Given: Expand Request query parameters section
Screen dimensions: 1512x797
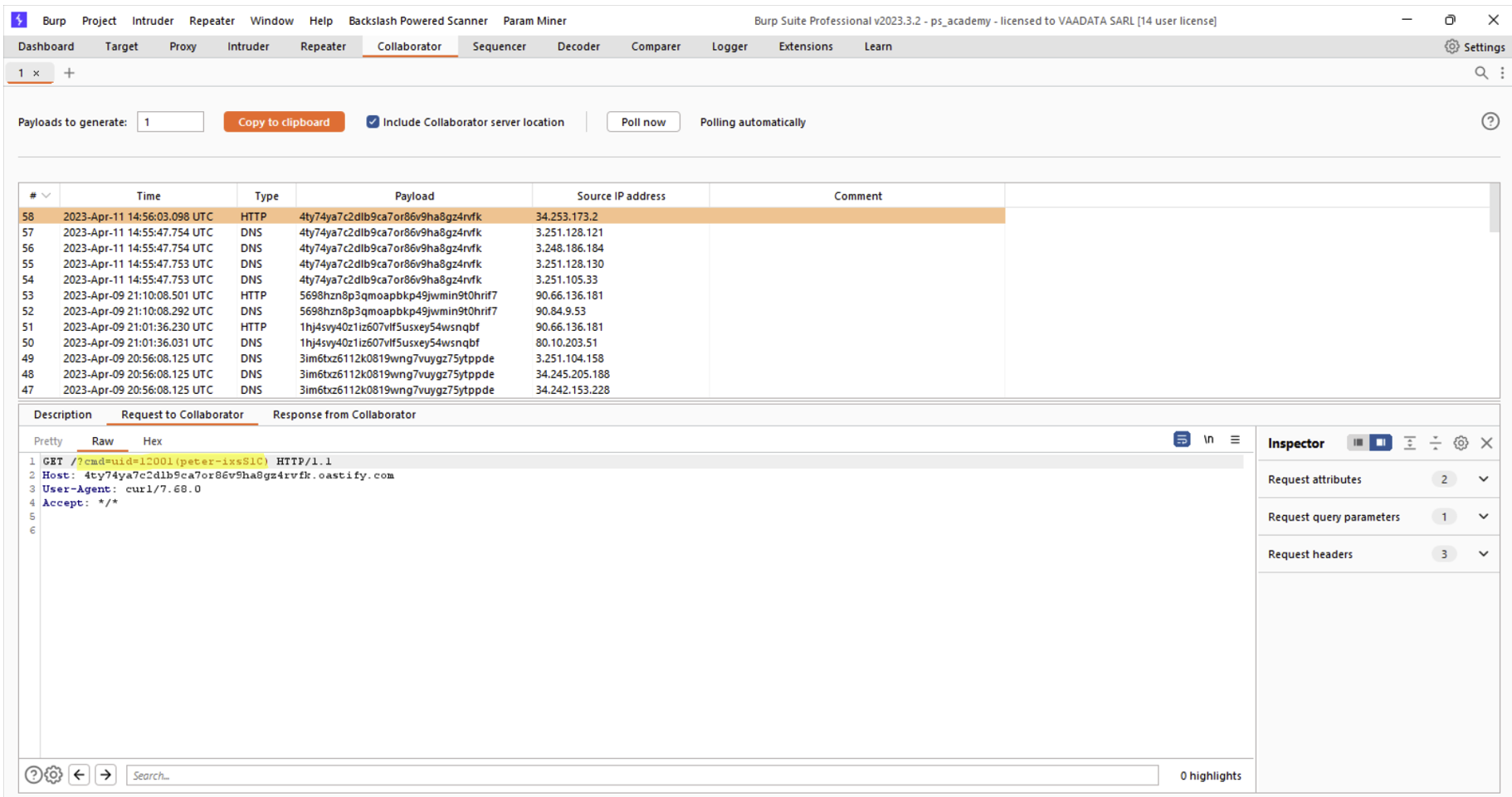Looking at the screenshot, I should (x=1483, y=517).
